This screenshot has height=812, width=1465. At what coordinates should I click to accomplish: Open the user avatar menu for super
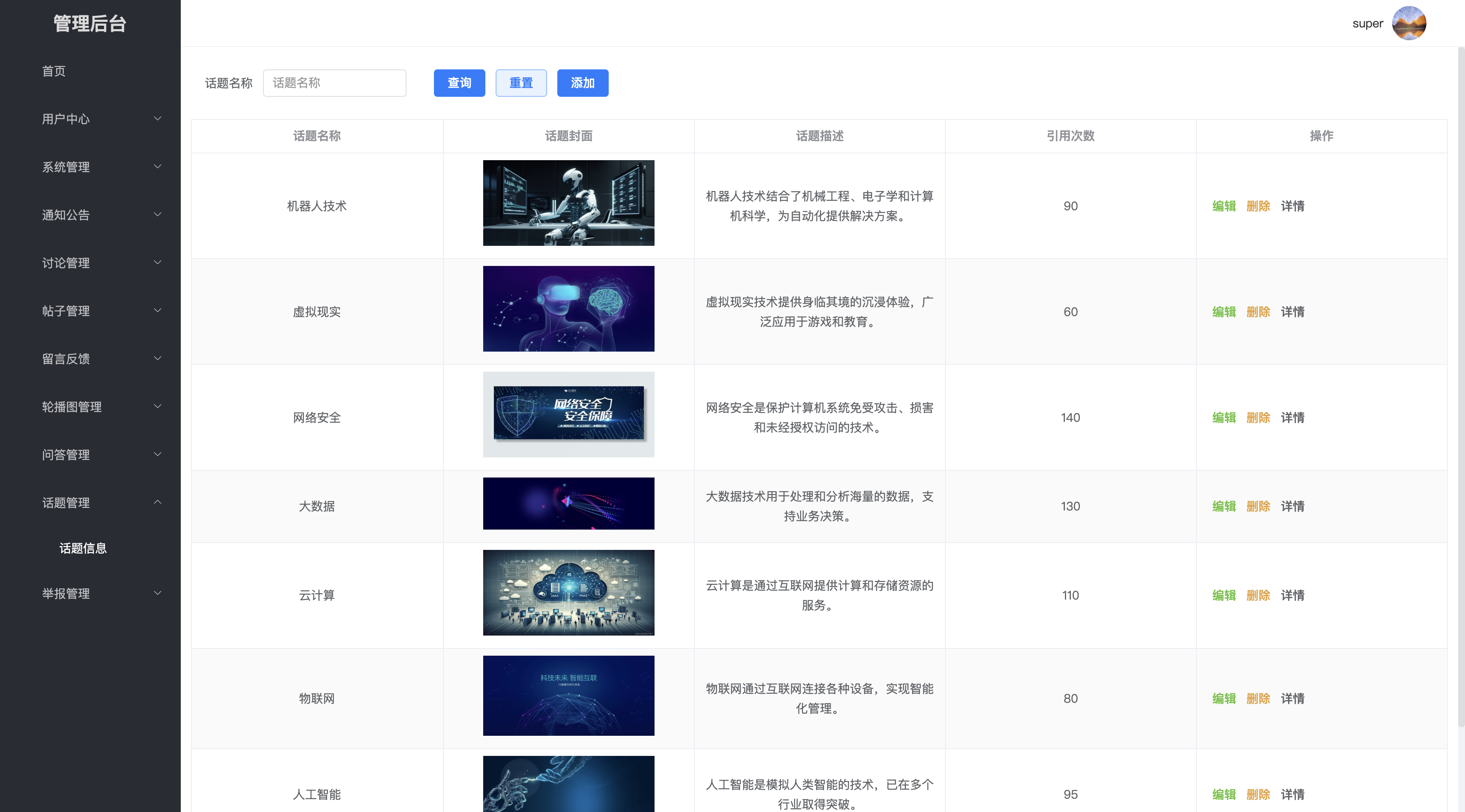point(1409,23)
